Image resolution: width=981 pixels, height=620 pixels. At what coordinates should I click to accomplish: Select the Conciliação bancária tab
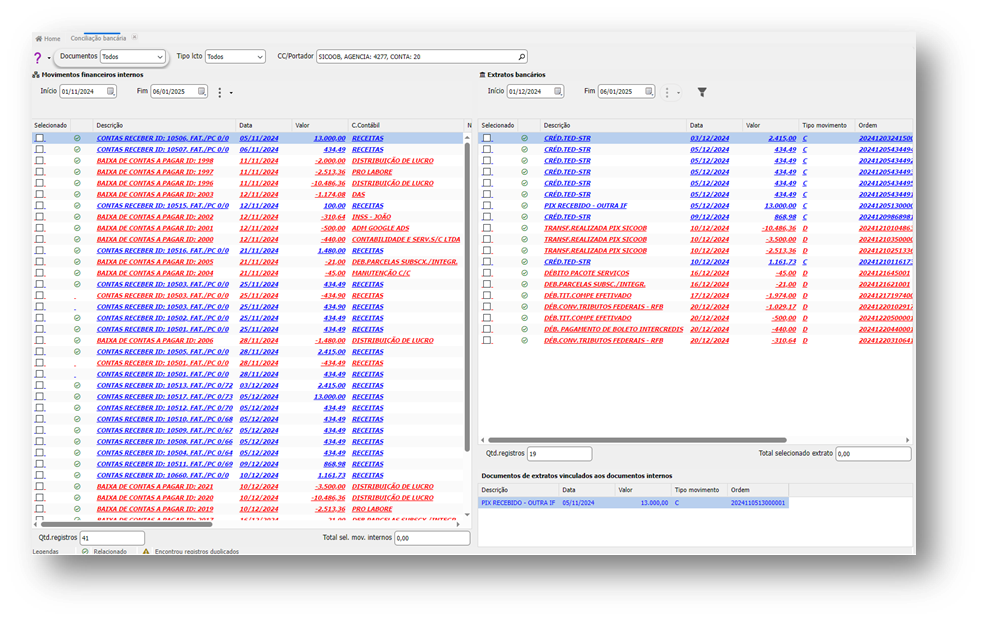tap(98, 39)
